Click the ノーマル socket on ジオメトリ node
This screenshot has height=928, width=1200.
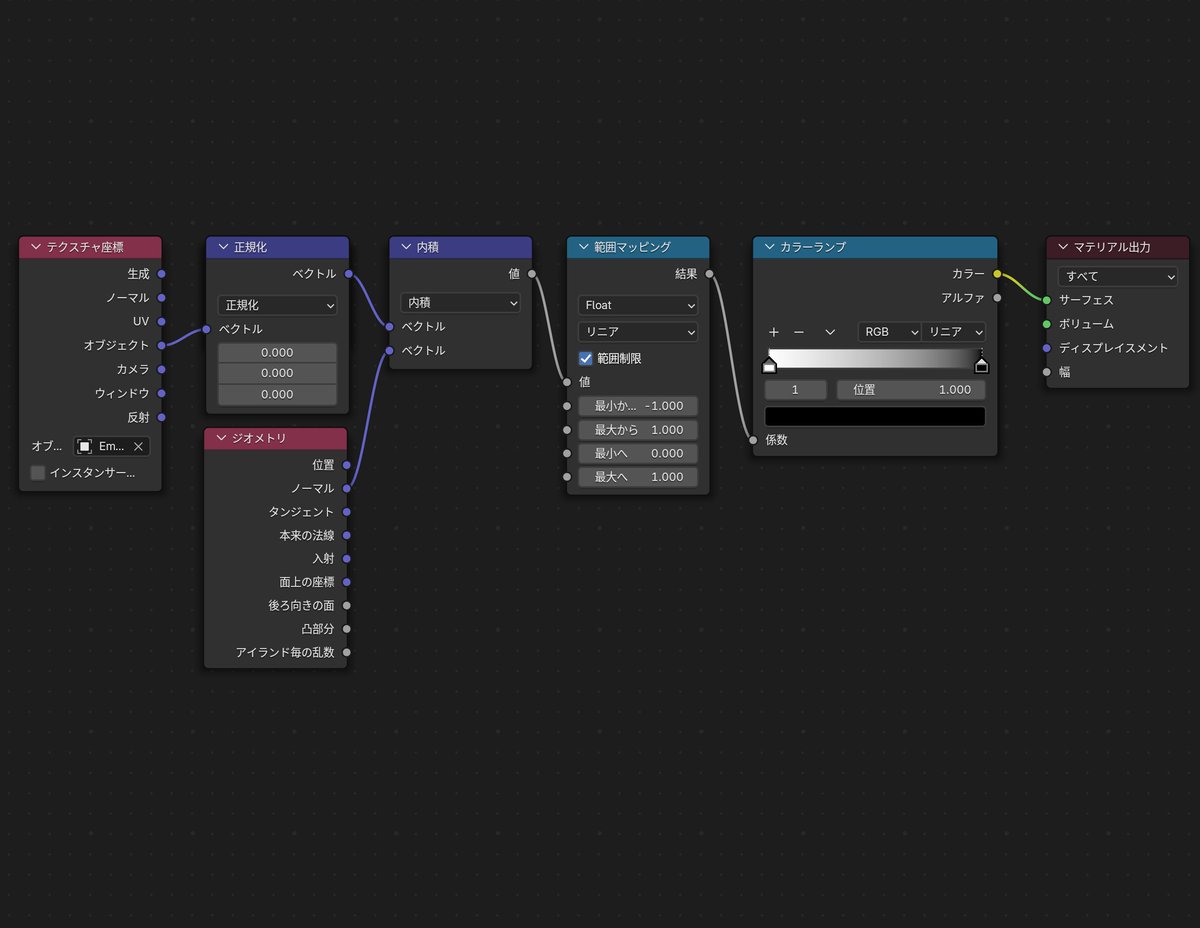pyautogui.click(x=347, y=488)
